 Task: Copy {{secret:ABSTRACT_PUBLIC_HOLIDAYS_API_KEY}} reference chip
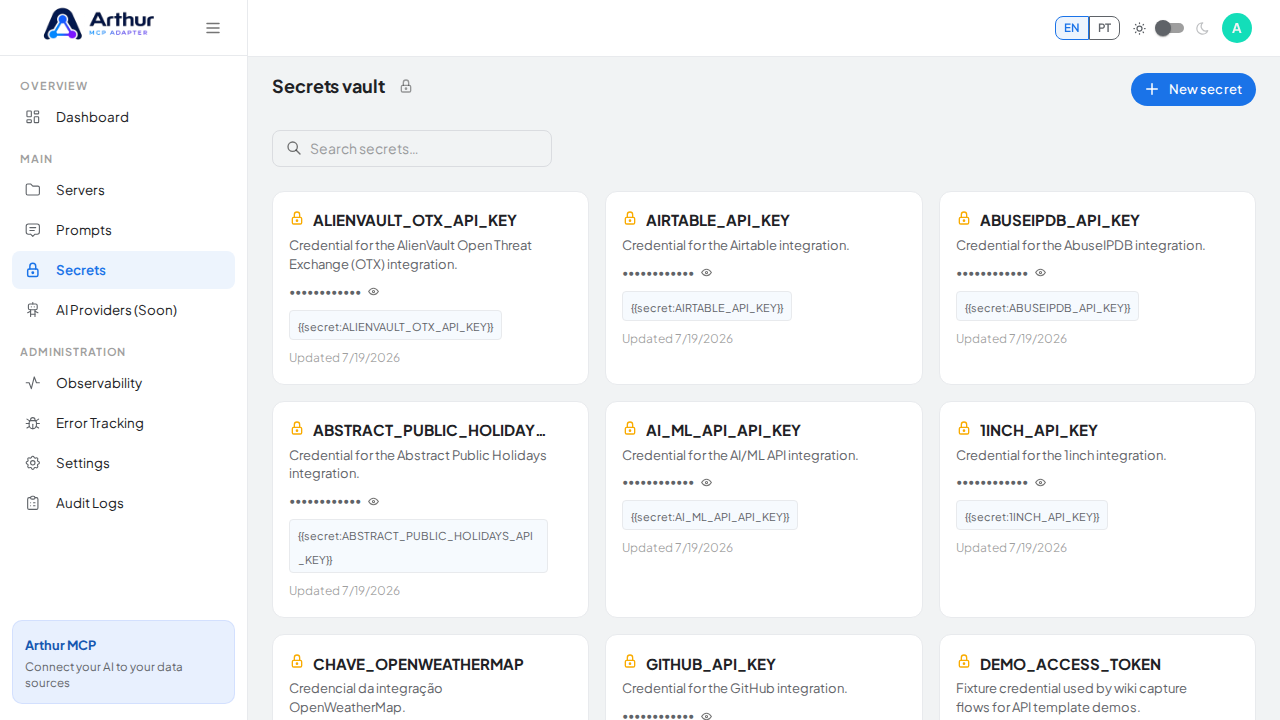pyautogui.click(x=418, y=546)
